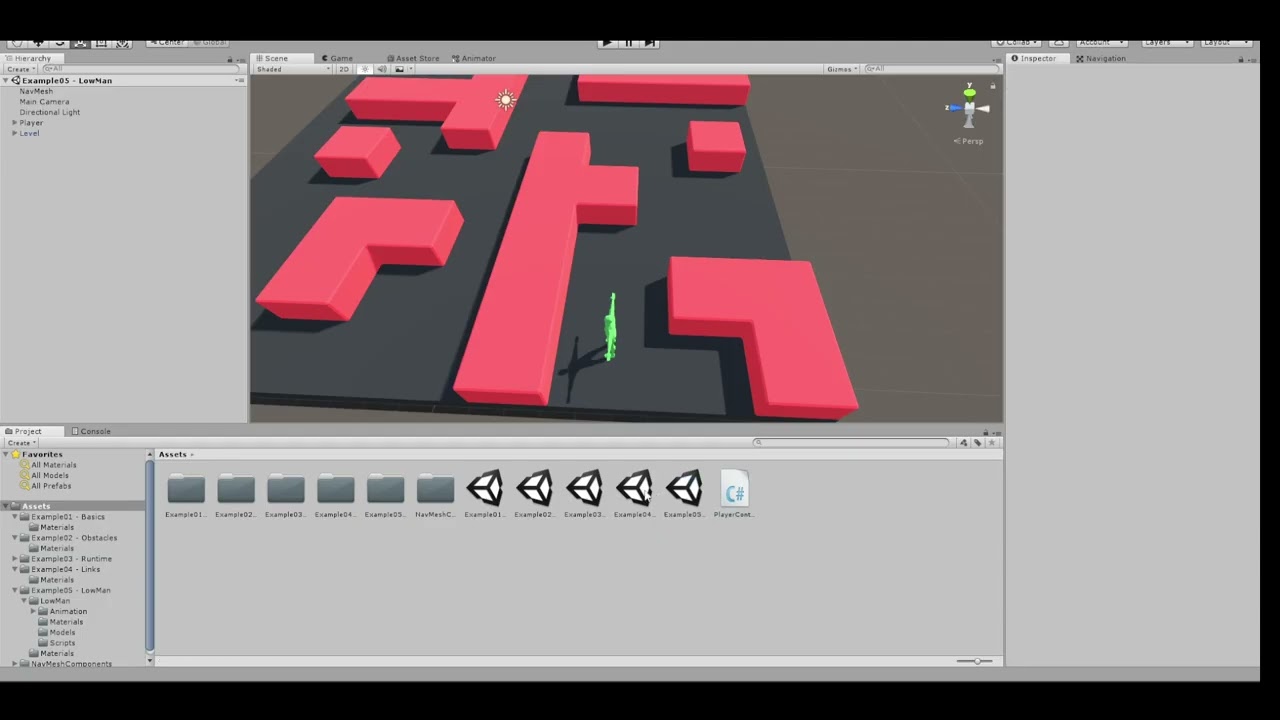The width and height of the screenshot is (1280, 720).
Task: Expand Player object in Hierarchy
Action: pos(14,123)
